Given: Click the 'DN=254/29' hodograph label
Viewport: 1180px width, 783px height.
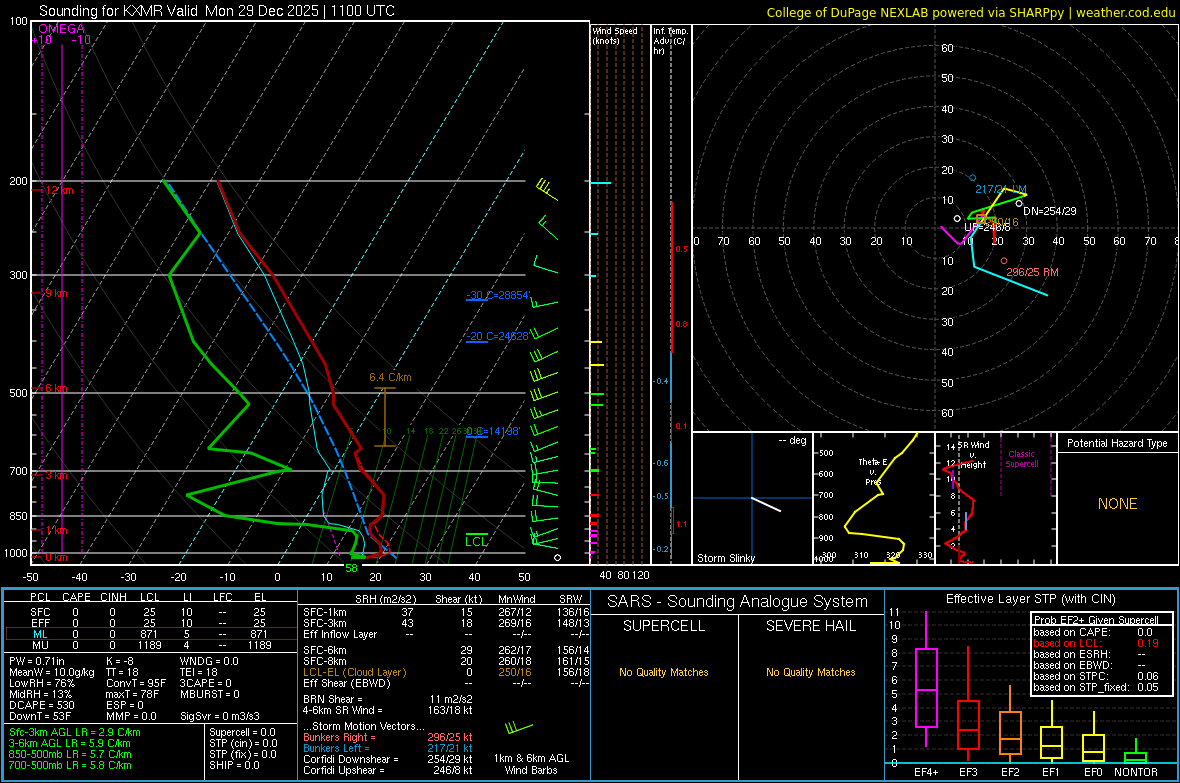Looking at the screenshot, I should pos(1050,211).
